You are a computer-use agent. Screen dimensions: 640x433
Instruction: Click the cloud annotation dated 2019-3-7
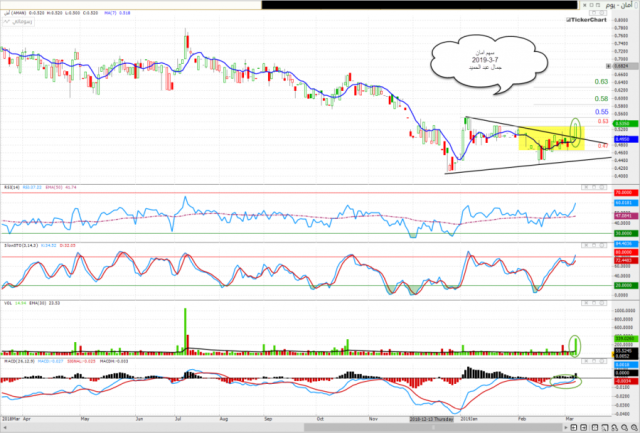tap(489, 63)
